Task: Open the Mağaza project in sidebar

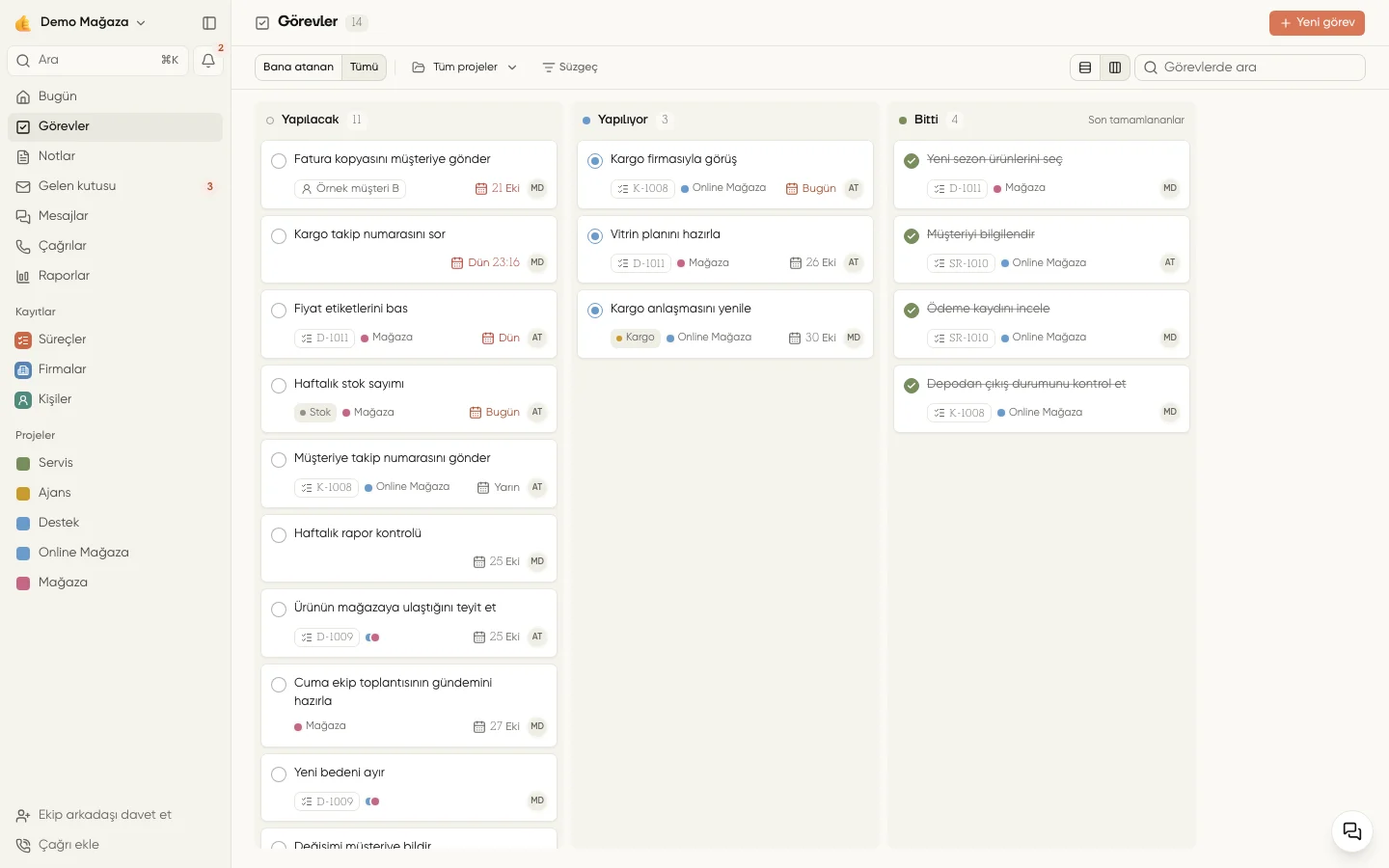Action: tap(116, 583)
